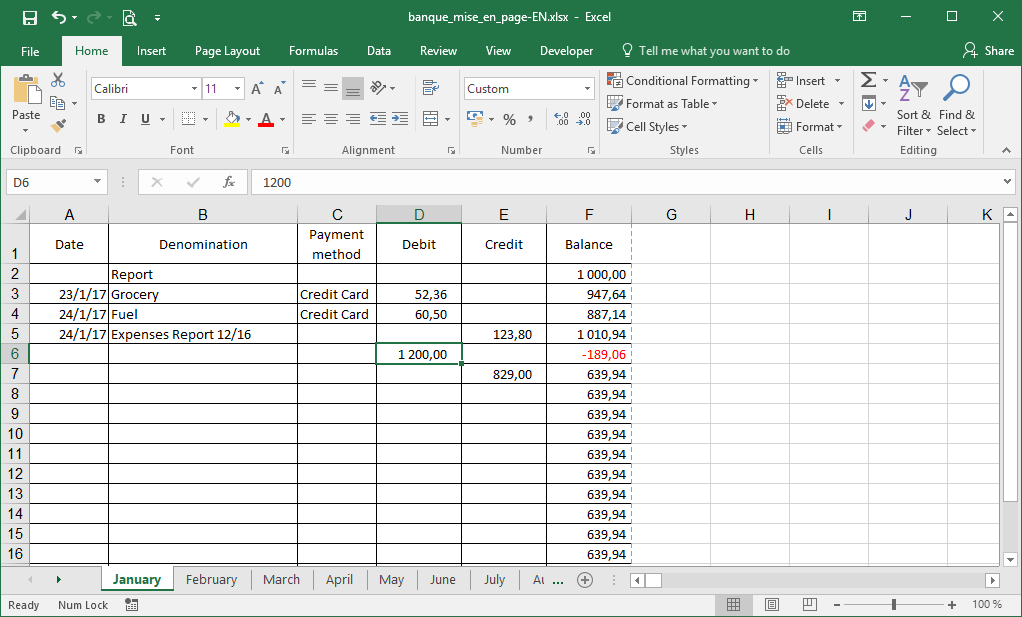Toggle bold formatting
The width and height of the screenshot is (1022, 617).
[x=101, y=119]
